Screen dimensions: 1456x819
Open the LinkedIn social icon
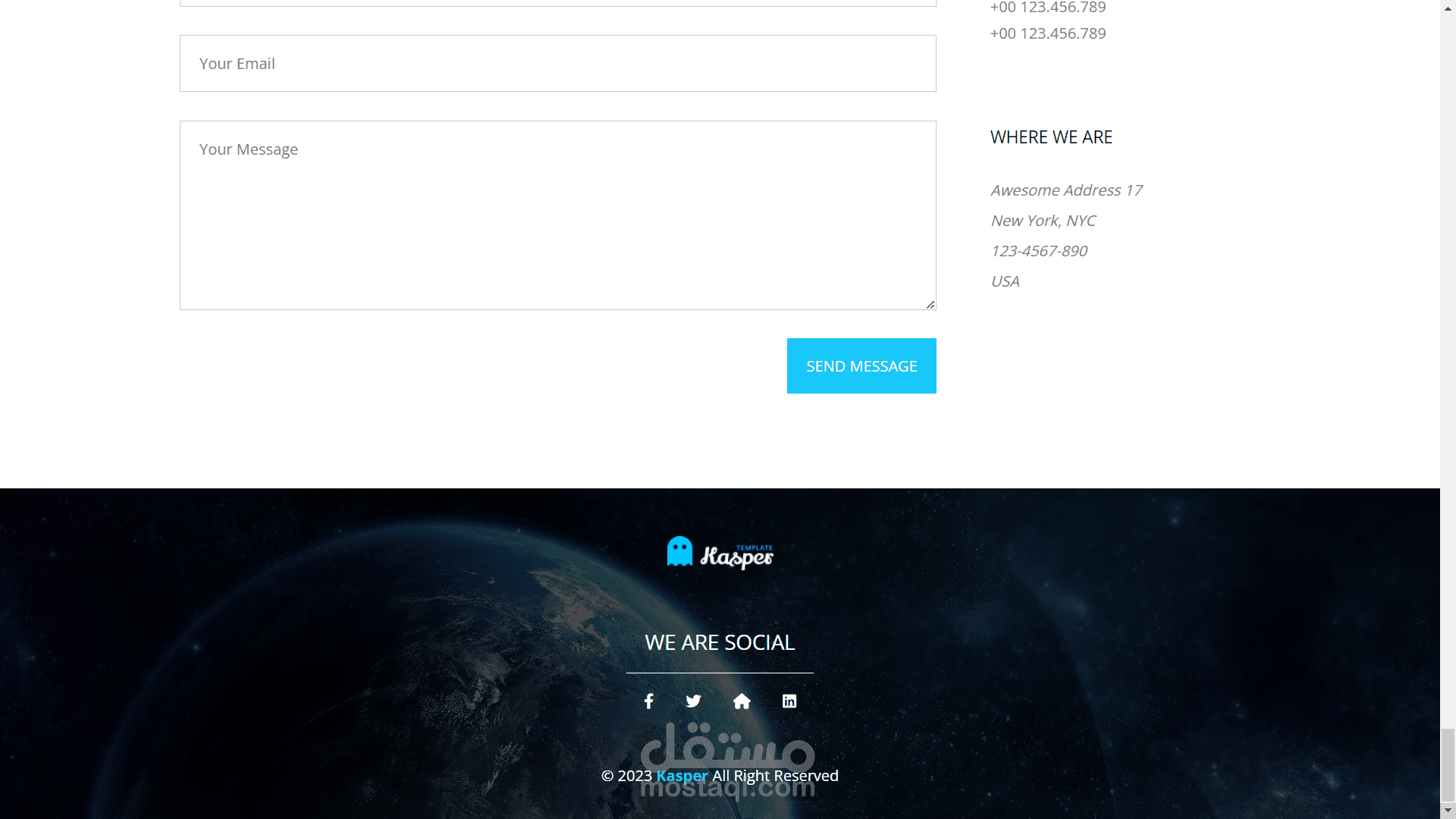[x=789, y=701]
